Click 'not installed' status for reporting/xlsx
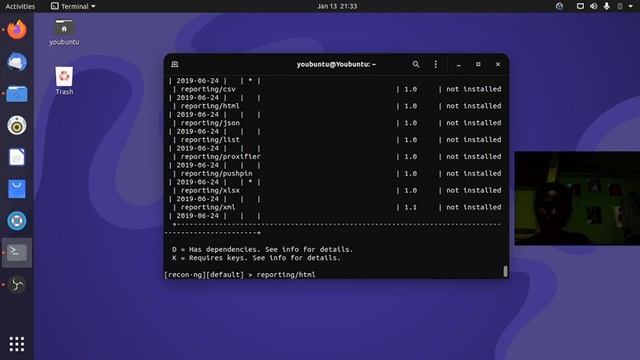This screenshot has width=640, height=360. pyautogui.click(x=473, y=190)
